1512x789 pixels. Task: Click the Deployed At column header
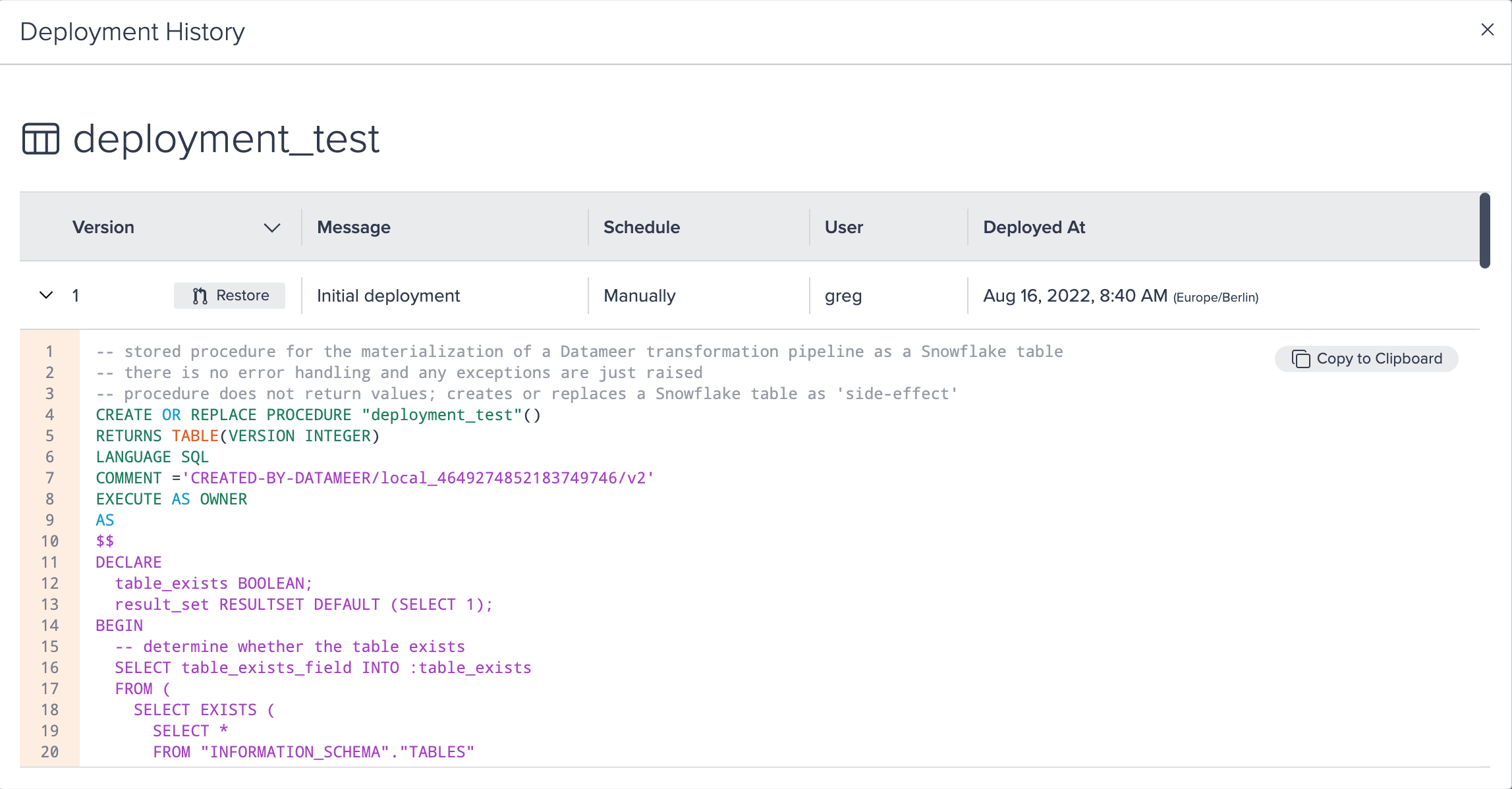[1034, 227]
